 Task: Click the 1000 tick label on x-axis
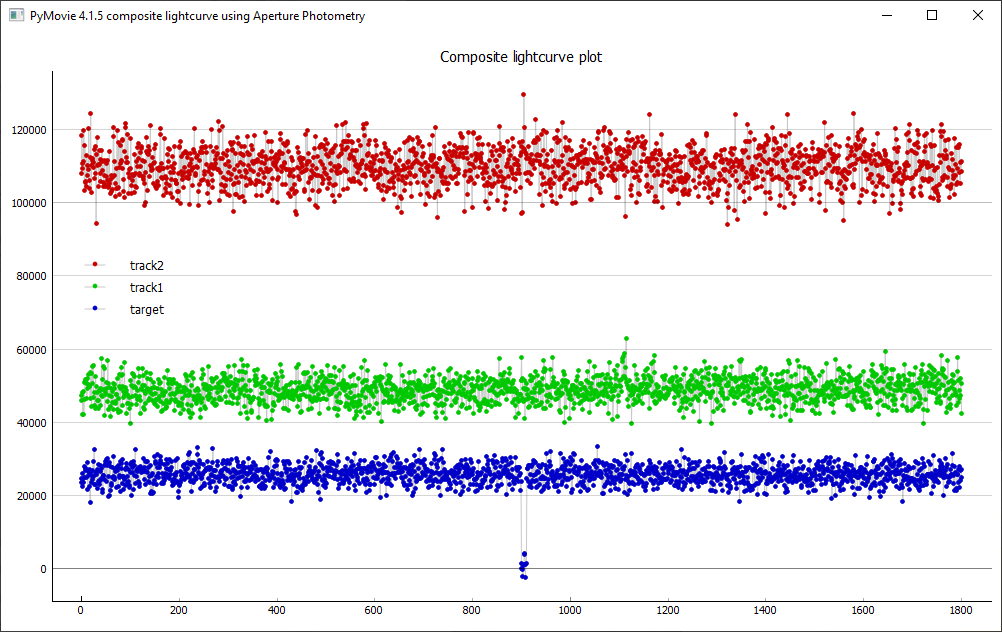tap(569, 609)
